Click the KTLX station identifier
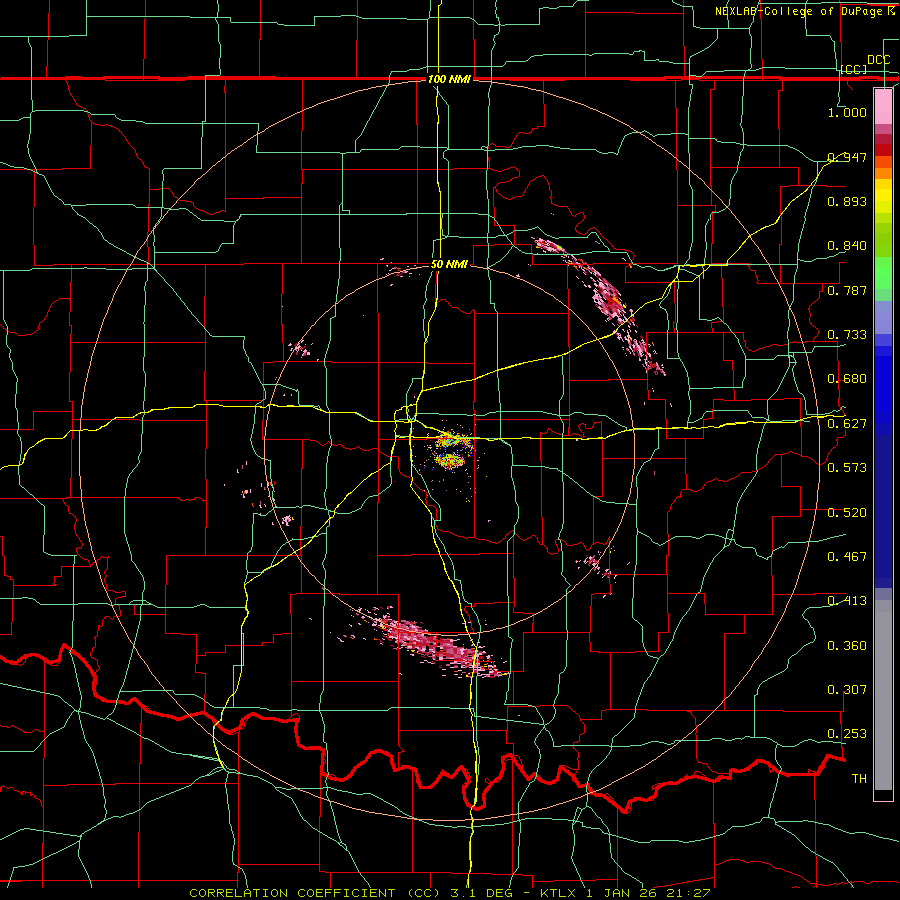 click(x=560, y=893)
